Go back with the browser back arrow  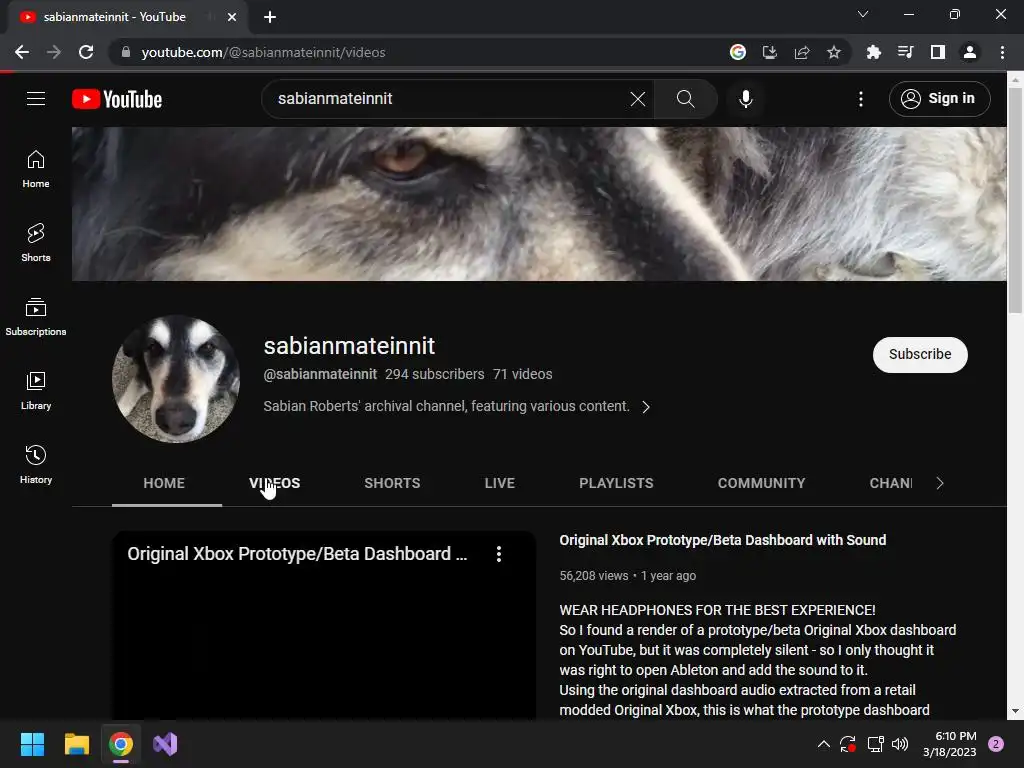point(22,52)
